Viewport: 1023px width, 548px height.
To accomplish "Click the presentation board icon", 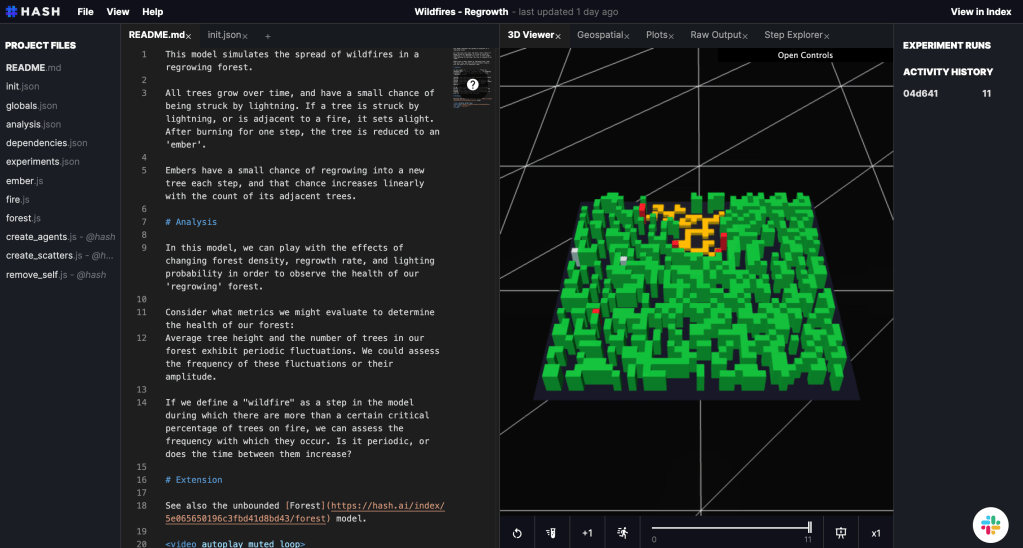I will point(841,533).
